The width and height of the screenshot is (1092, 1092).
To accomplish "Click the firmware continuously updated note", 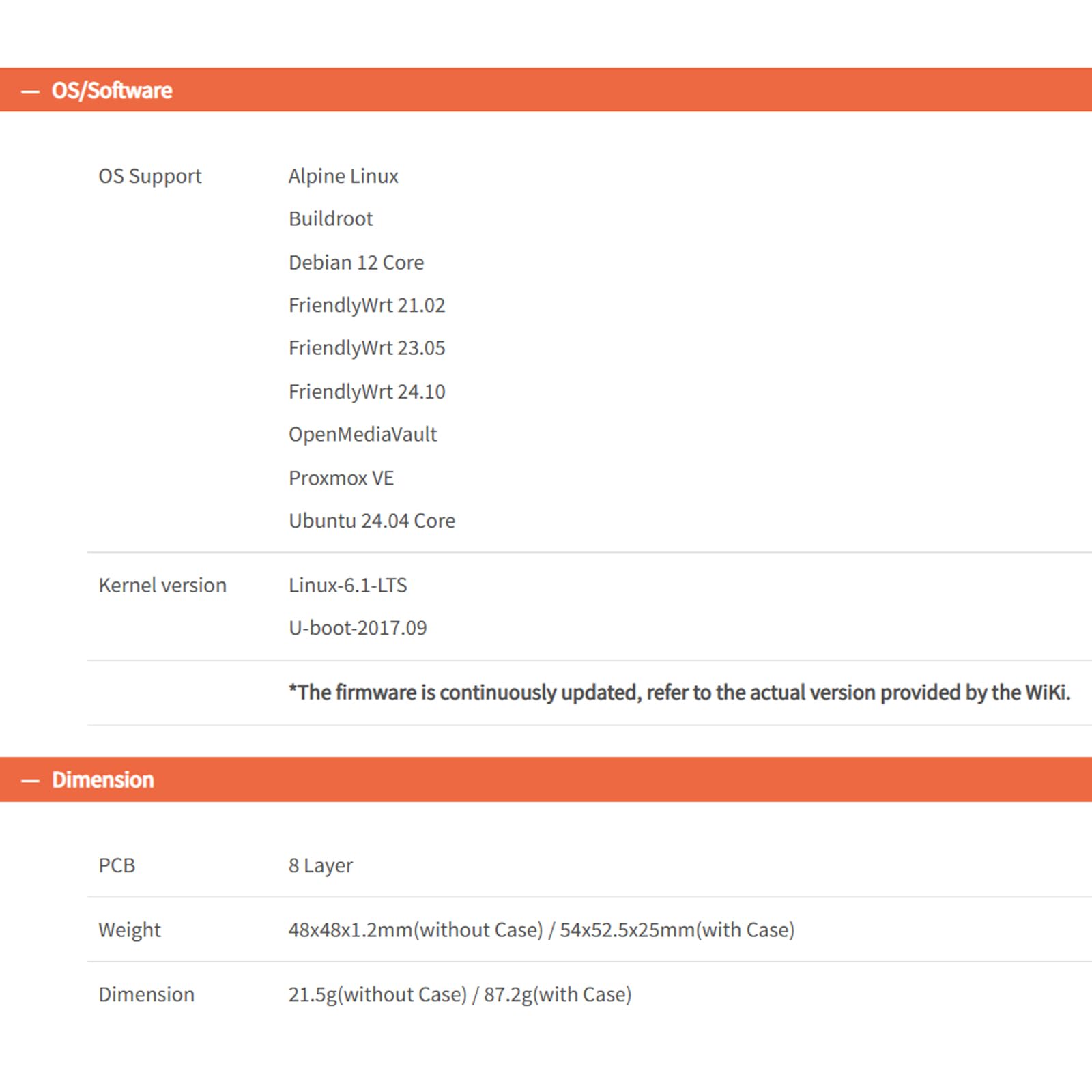I will tap(680, 693).
